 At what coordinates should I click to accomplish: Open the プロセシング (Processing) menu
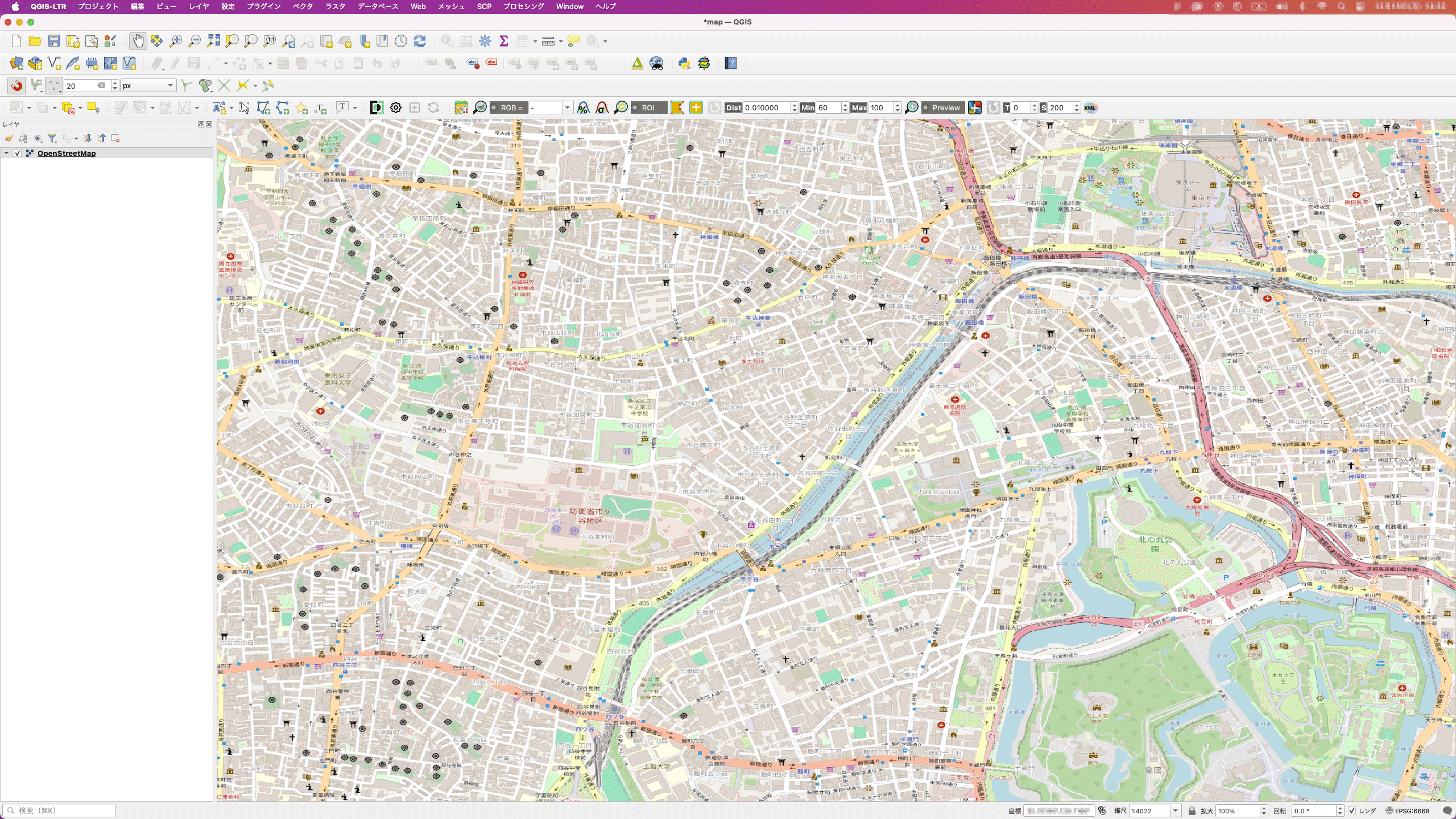[523, 6]
